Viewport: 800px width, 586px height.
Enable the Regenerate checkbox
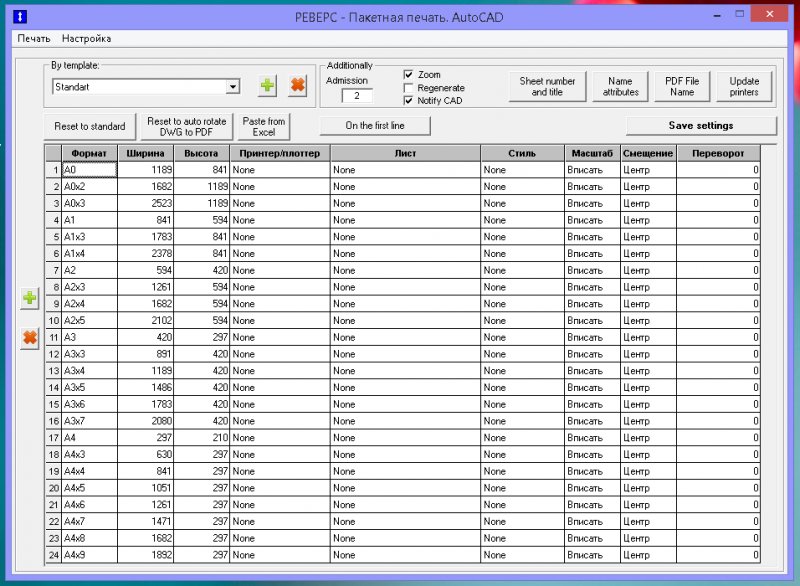[x=408, y=88]
